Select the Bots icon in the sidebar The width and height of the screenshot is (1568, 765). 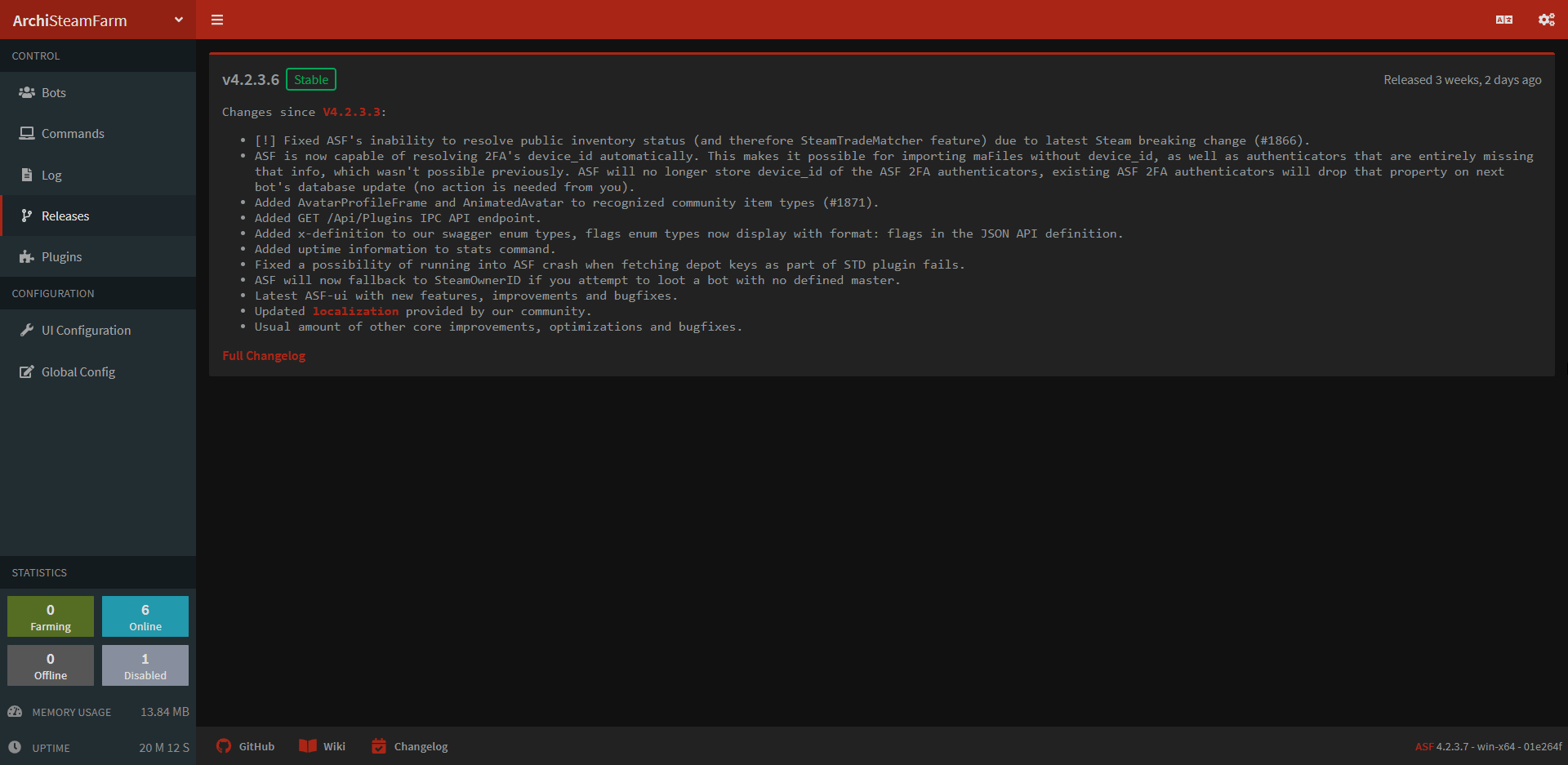pos(26,92)
